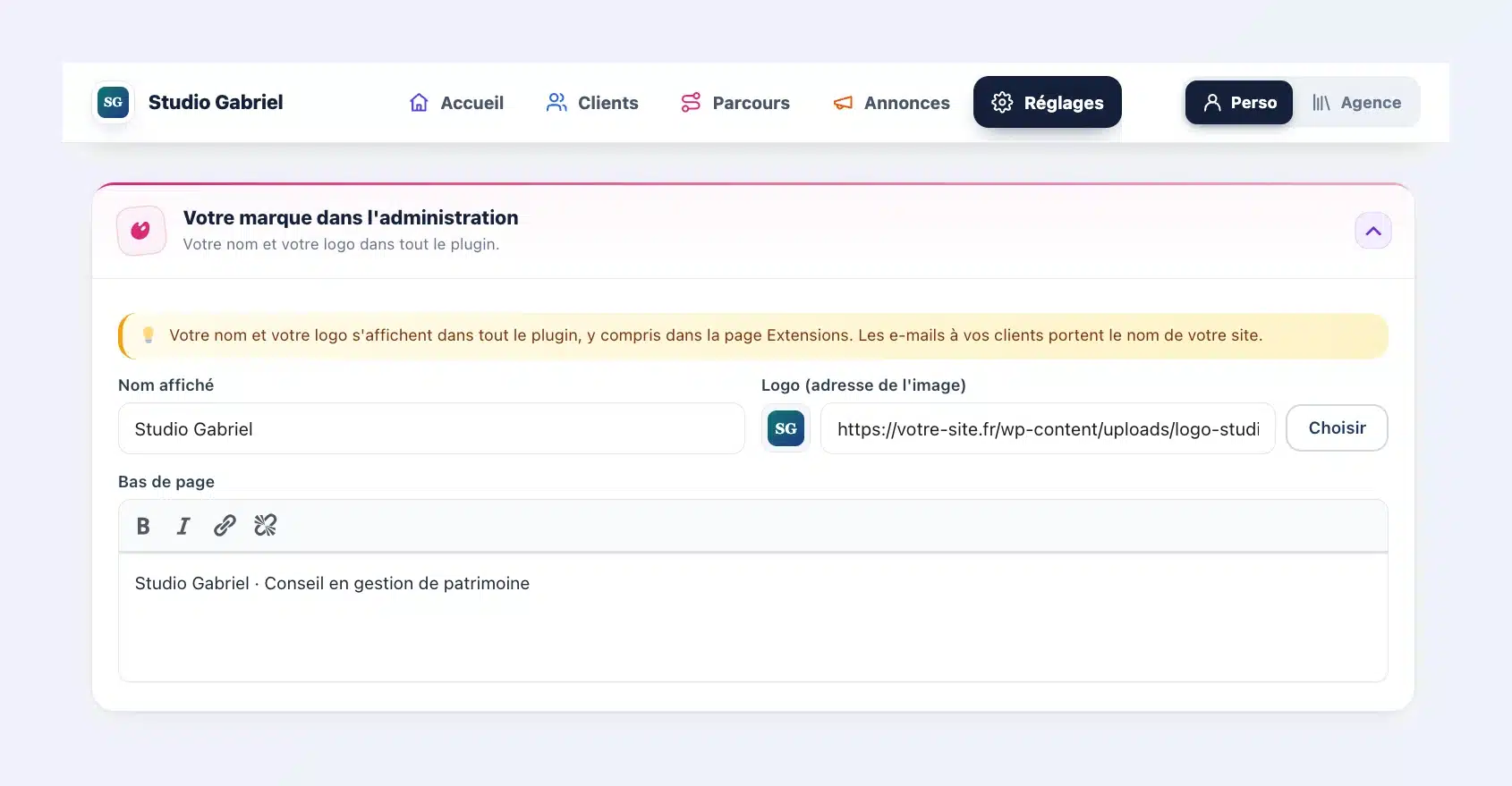The width and height of the screenshot is (1512, 786).
Task: Click the subtitle "Votre nom et votre logo dans tout le plugin."
Action: (x=341, y=244)
